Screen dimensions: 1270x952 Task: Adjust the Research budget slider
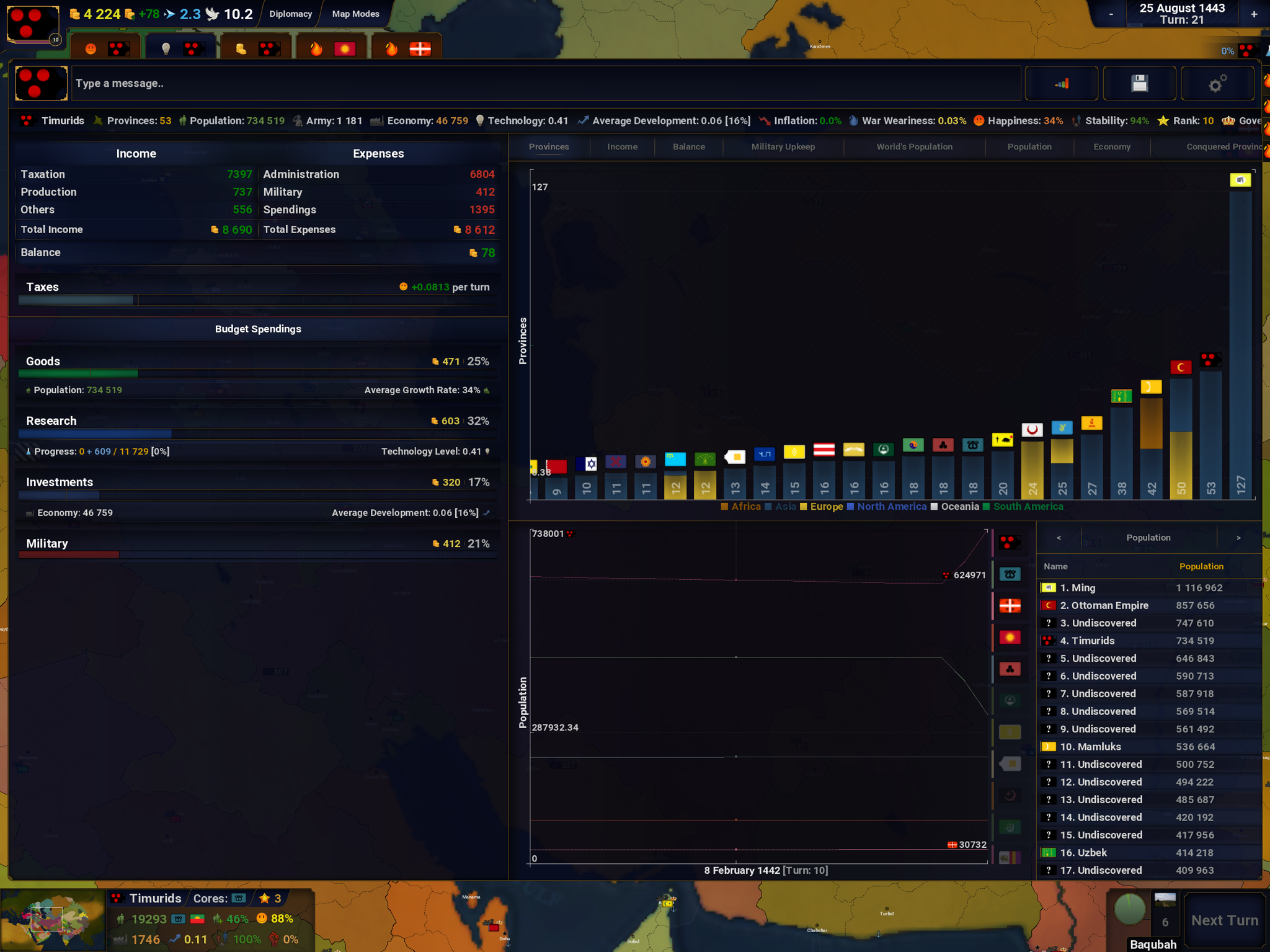pos(257,434)
